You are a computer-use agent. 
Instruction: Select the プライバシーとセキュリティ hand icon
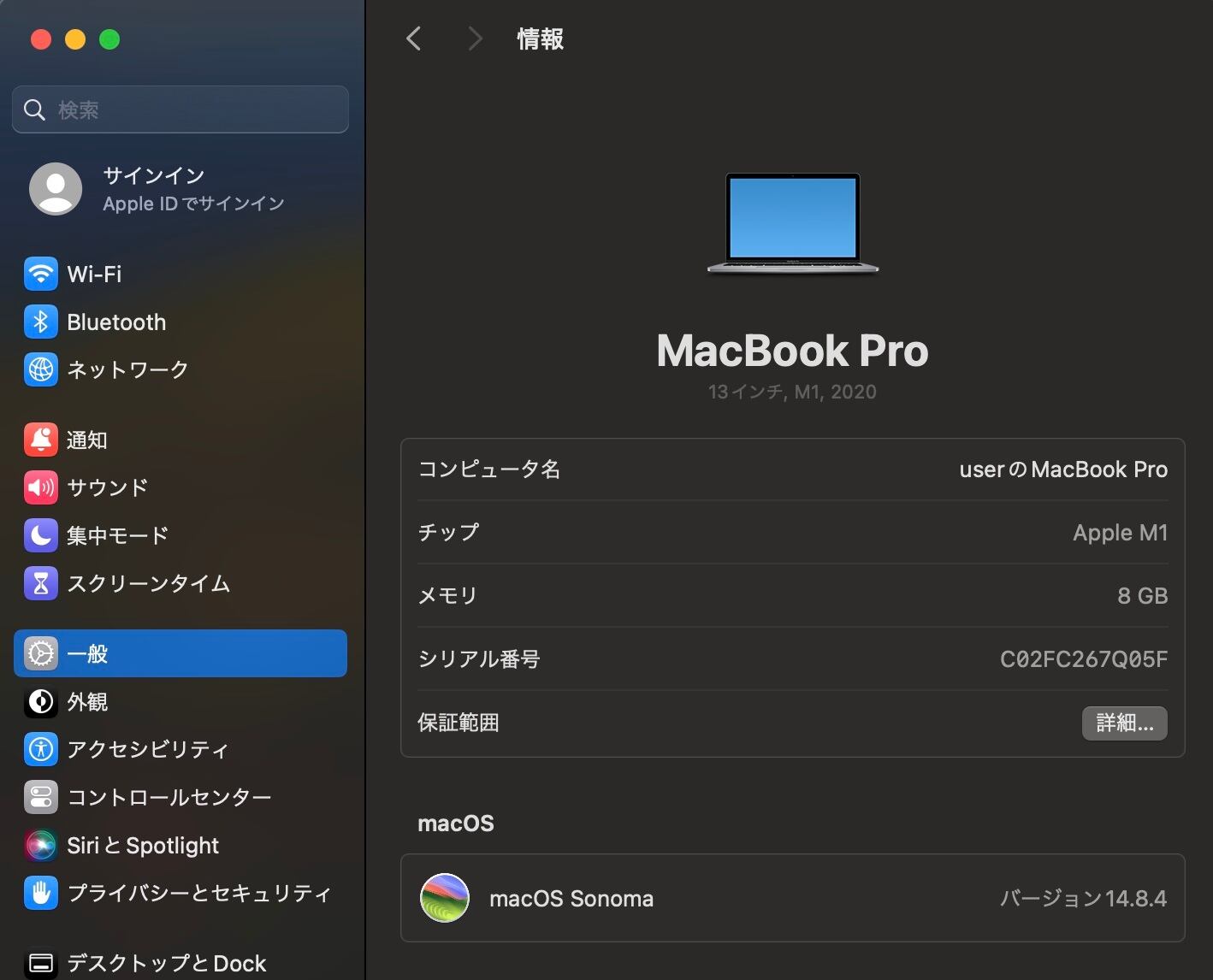tap(41, 893)
